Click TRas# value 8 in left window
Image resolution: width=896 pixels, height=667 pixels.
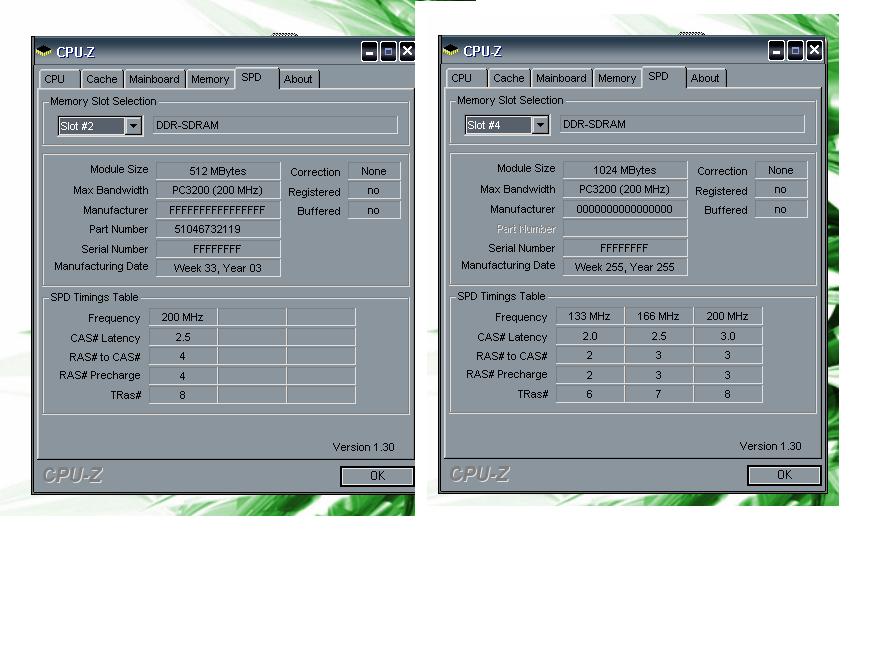182,395
